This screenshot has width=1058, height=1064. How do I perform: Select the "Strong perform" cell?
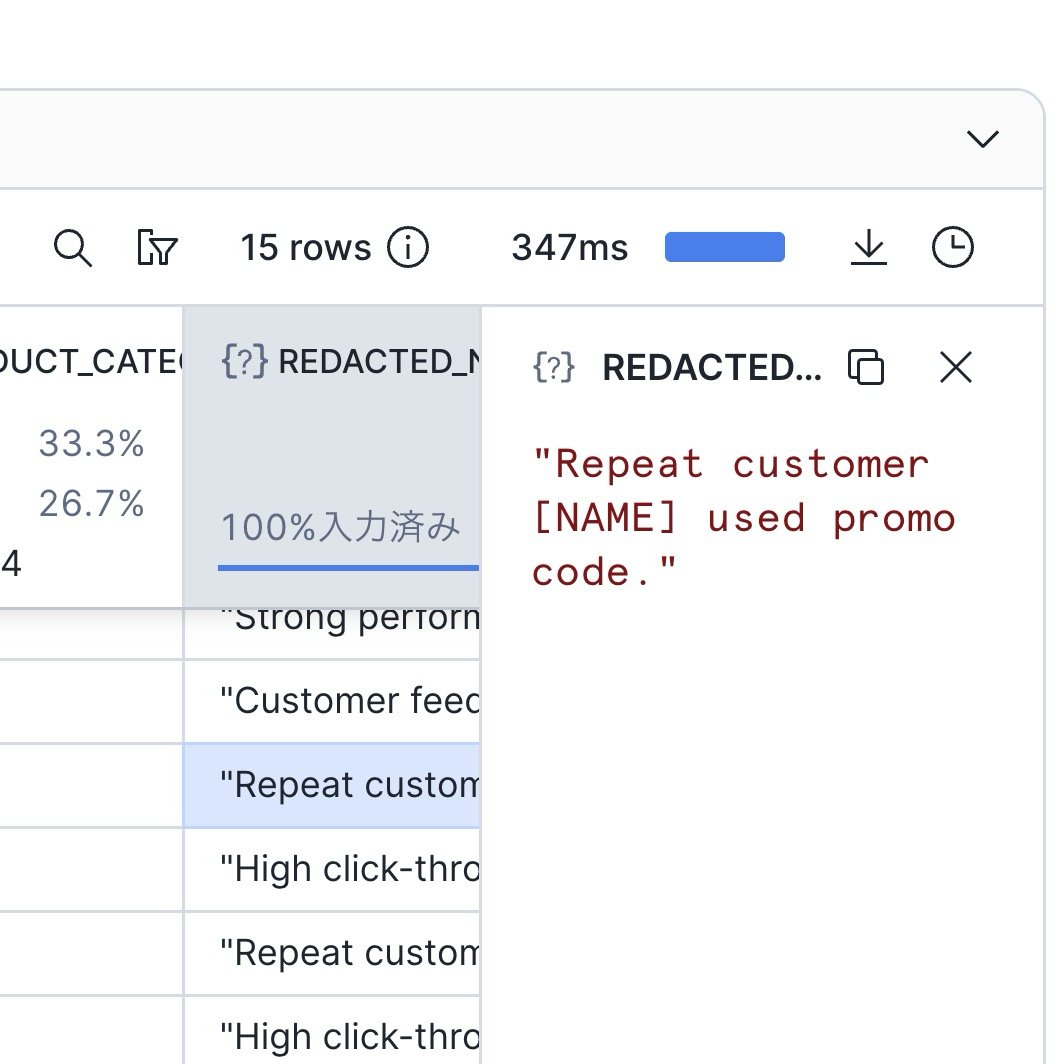[x=332, y=633]
